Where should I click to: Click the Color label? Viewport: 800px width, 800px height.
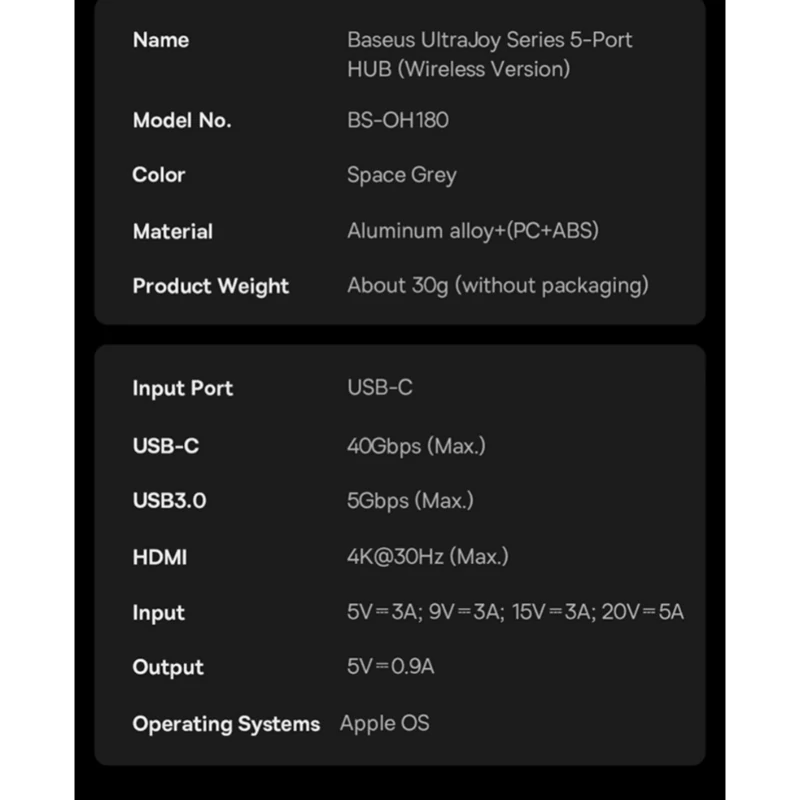(158, 175)
